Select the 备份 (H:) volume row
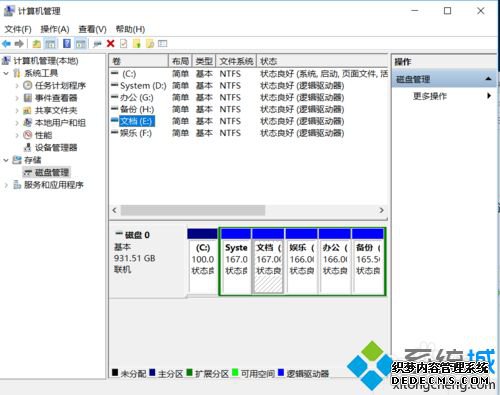Image resolution: width=500 pixels, height=395 pixels. 249,109
